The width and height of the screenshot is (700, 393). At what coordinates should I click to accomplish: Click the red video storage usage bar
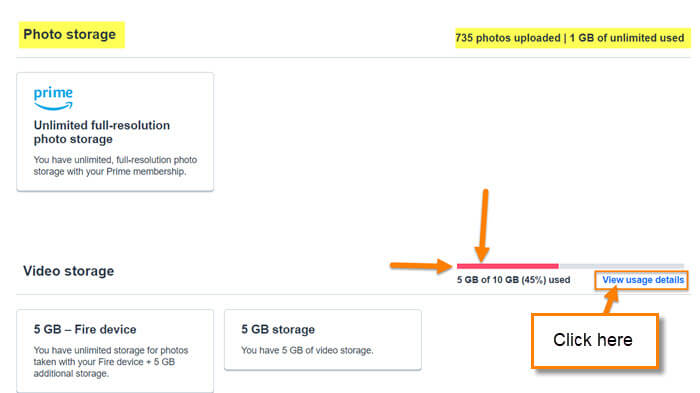pyautogui.click(x=507, y=266)
